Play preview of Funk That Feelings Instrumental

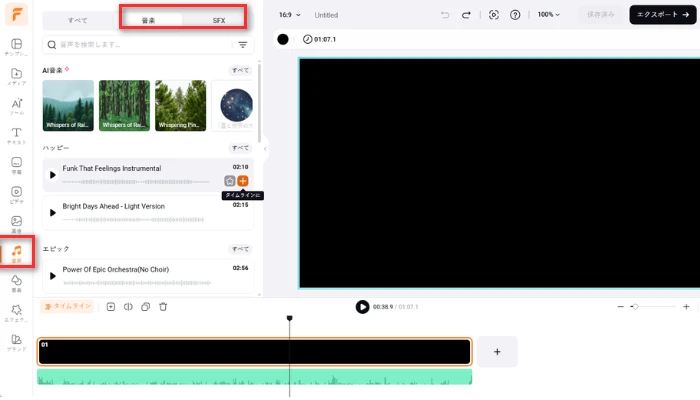coord(53,175)
